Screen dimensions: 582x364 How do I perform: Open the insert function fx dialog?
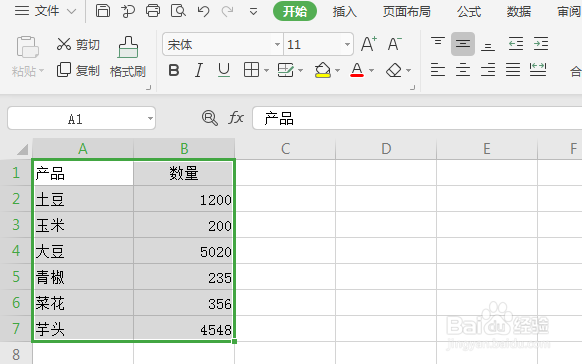click(x=236, y=118)
